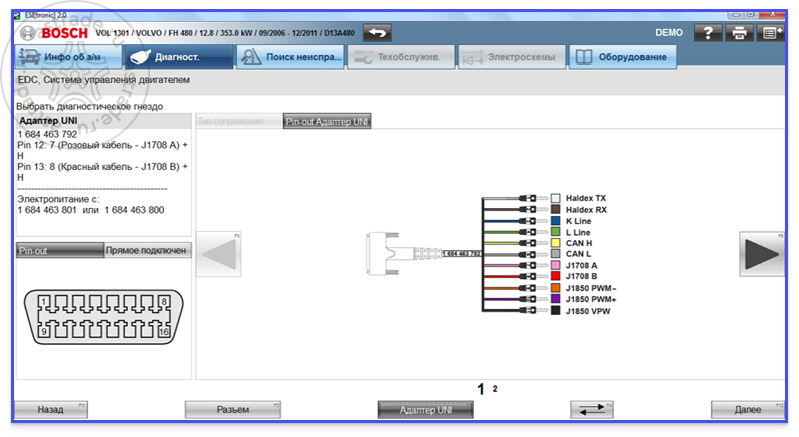The height and width of the screenshot is (437, 799).
Task: Click the K Line label
Action: (x=578, y=221)
